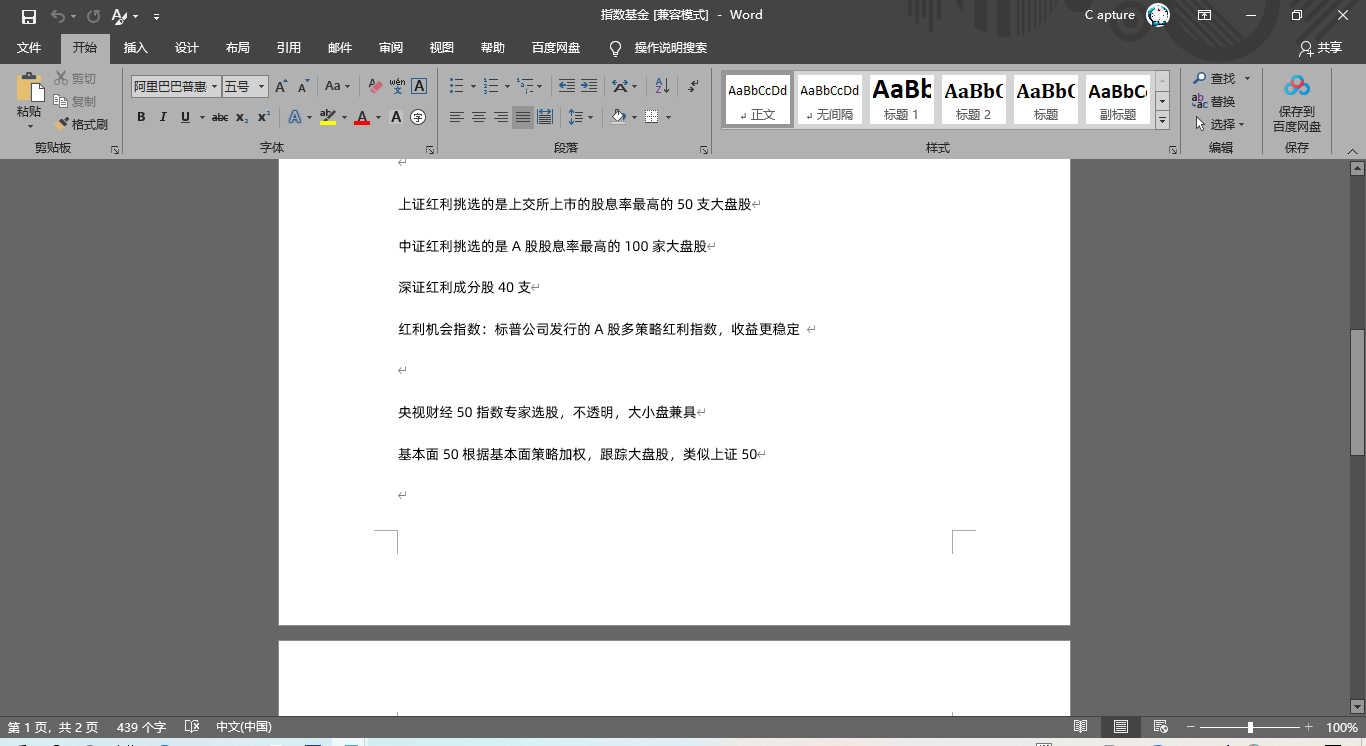Switch to Read Mode view in status bar
Viewport: 1366px width, 746px height.
[1080, 727]
